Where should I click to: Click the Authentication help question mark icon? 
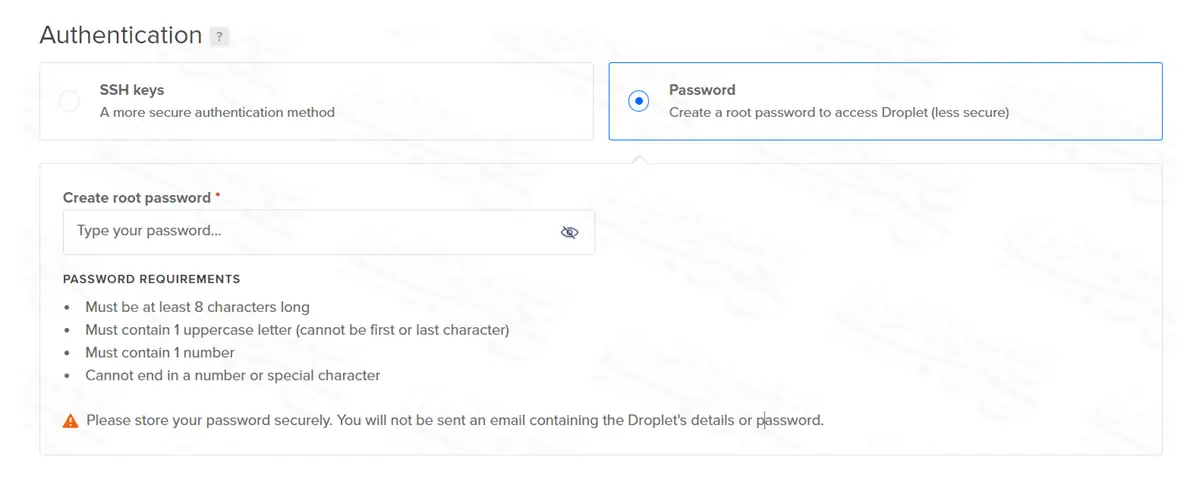pyautogui.click(x=220, y=37)
